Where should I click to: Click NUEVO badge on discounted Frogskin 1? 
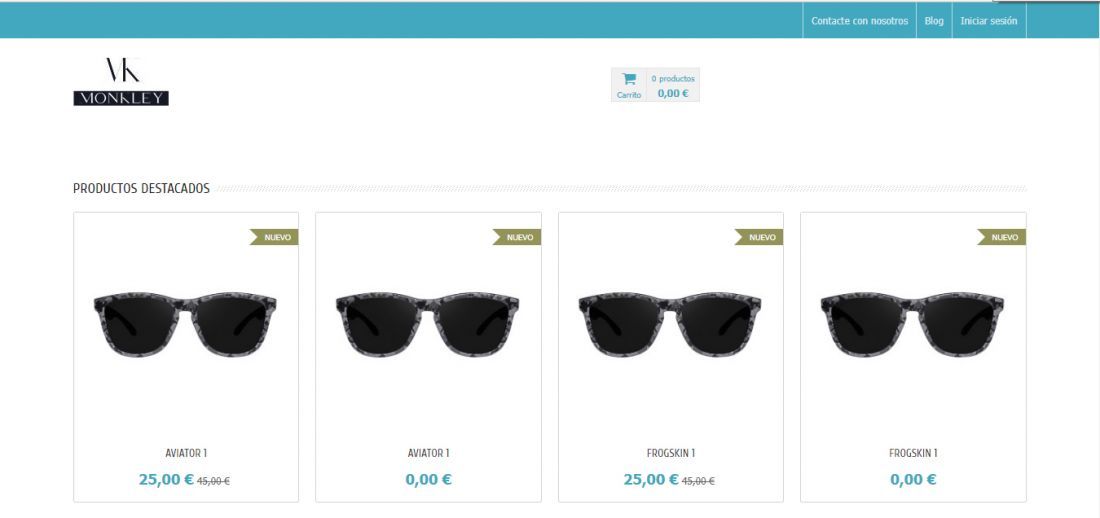click(759, 237)
